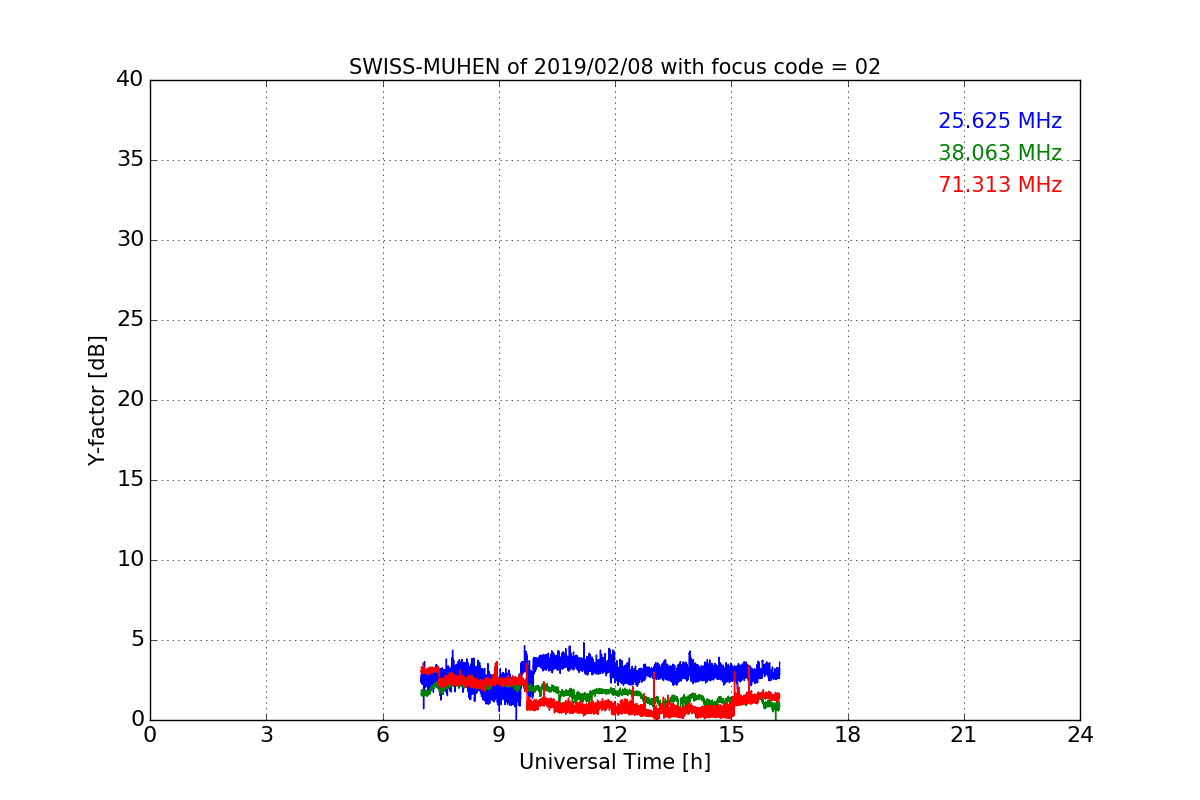Click the x-axis tick label 12
The width and height of the screenshot is (1200, 800).
(615, 735)
